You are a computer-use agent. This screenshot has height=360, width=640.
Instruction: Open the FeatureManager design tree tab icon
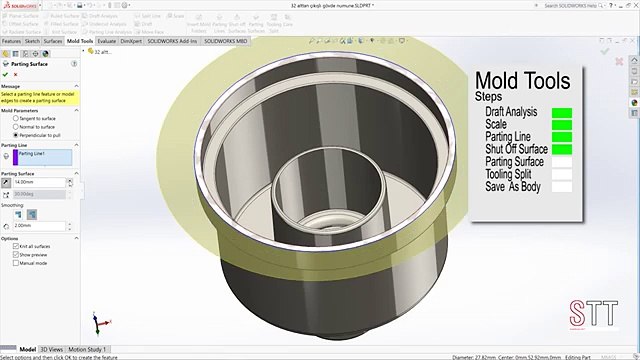pos(6,54)
